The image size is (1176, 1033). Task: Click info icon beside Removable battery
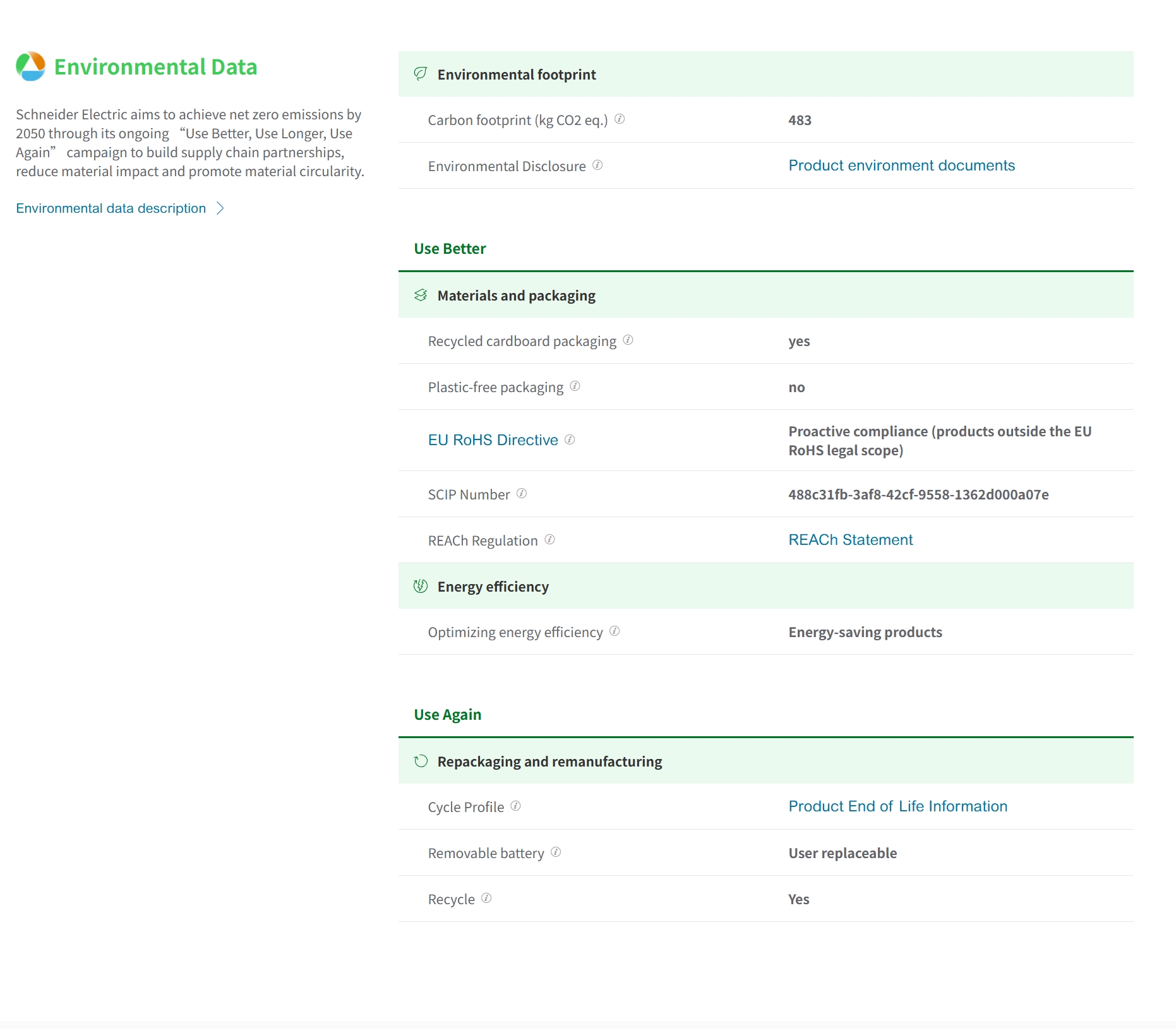coord(556,852)
